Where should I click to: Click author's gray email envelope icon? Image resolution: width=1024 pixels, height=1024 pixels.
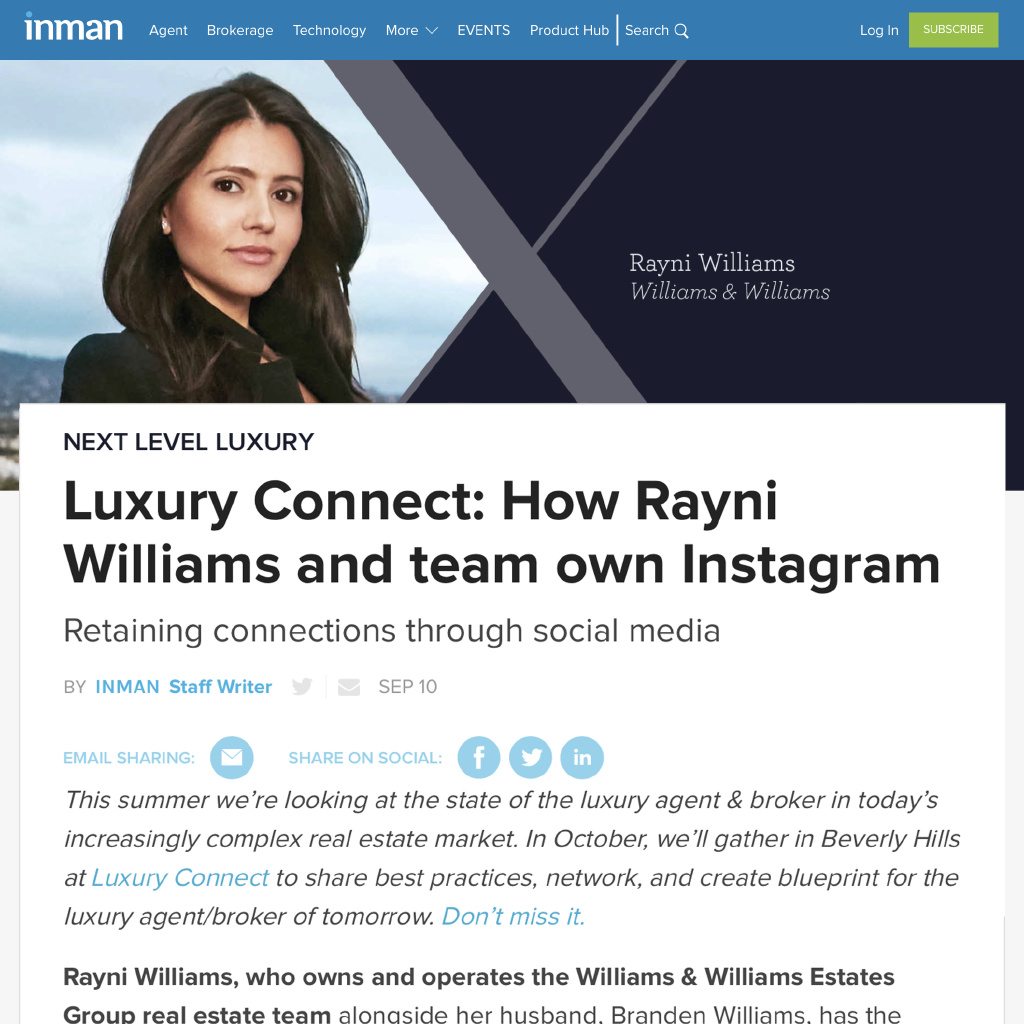[x=349, y=687]
